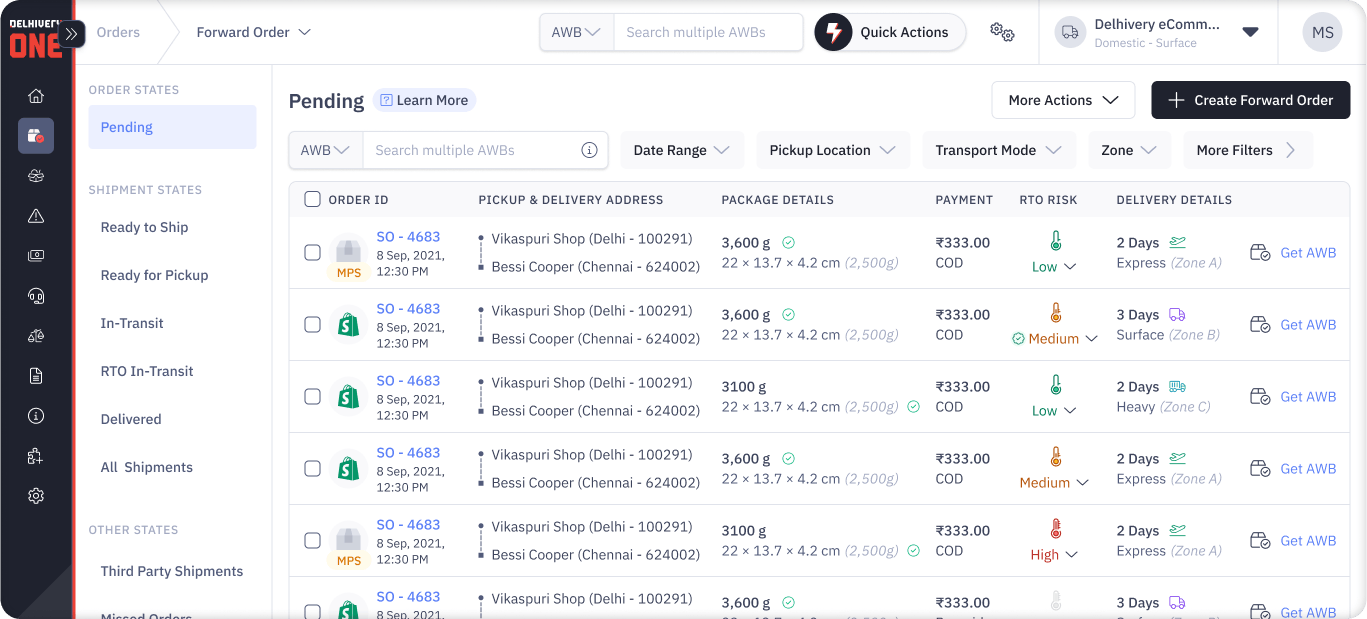Select the checkbox of the third order row
Image resolution: width=1367 pixels, height=619 pixels.
[x=312, y=397]
